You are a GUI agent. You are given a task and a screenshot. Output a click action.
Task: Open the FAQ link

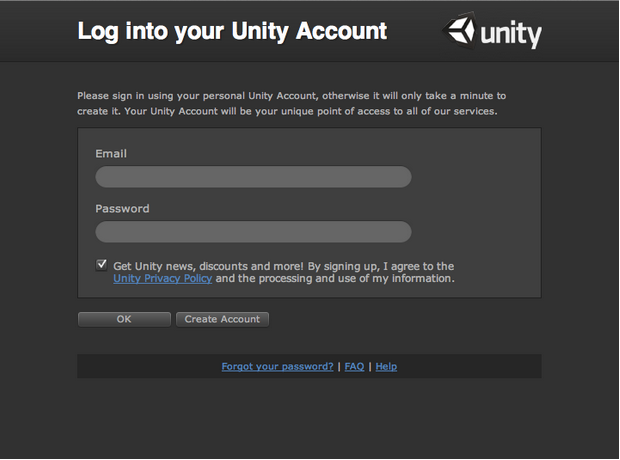(354, 367)
